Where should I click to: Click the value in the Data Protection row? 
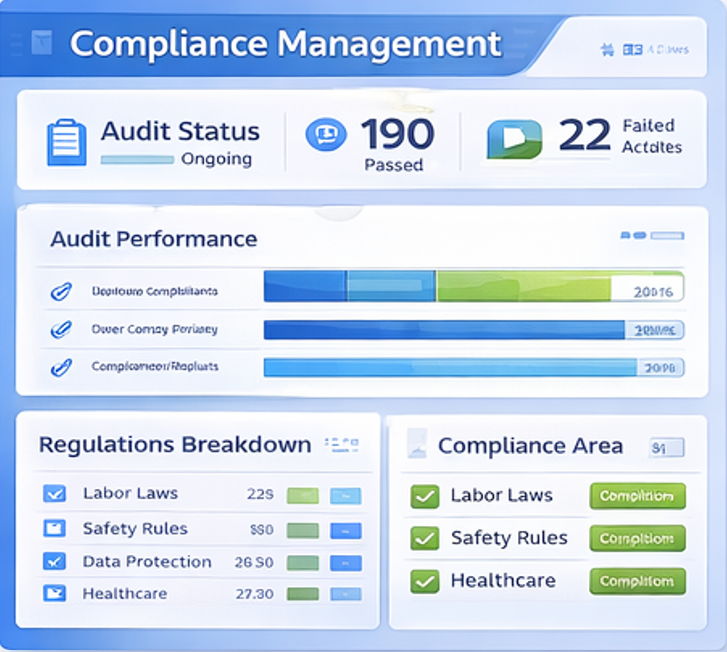click(x=254, y=563)
